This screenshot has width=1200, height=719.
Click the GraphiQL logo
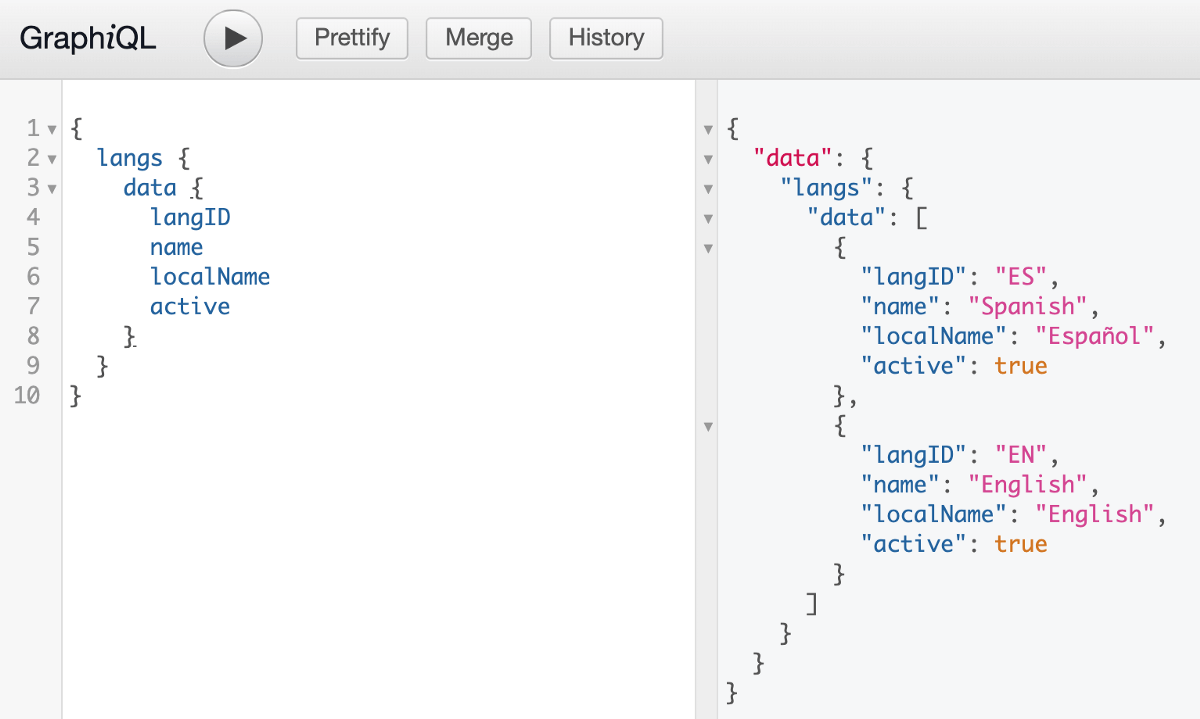pyautogui.click(x=87, y=37)
